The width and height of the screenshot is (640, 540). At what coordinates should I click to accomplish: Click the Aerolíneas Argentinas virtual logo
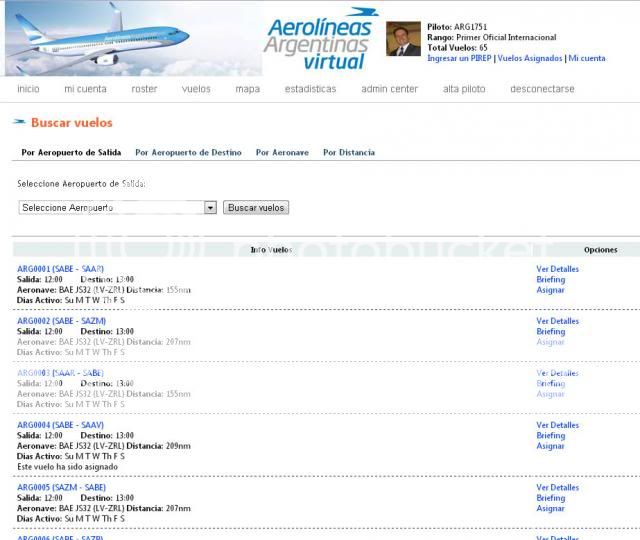tap(320, 40)
